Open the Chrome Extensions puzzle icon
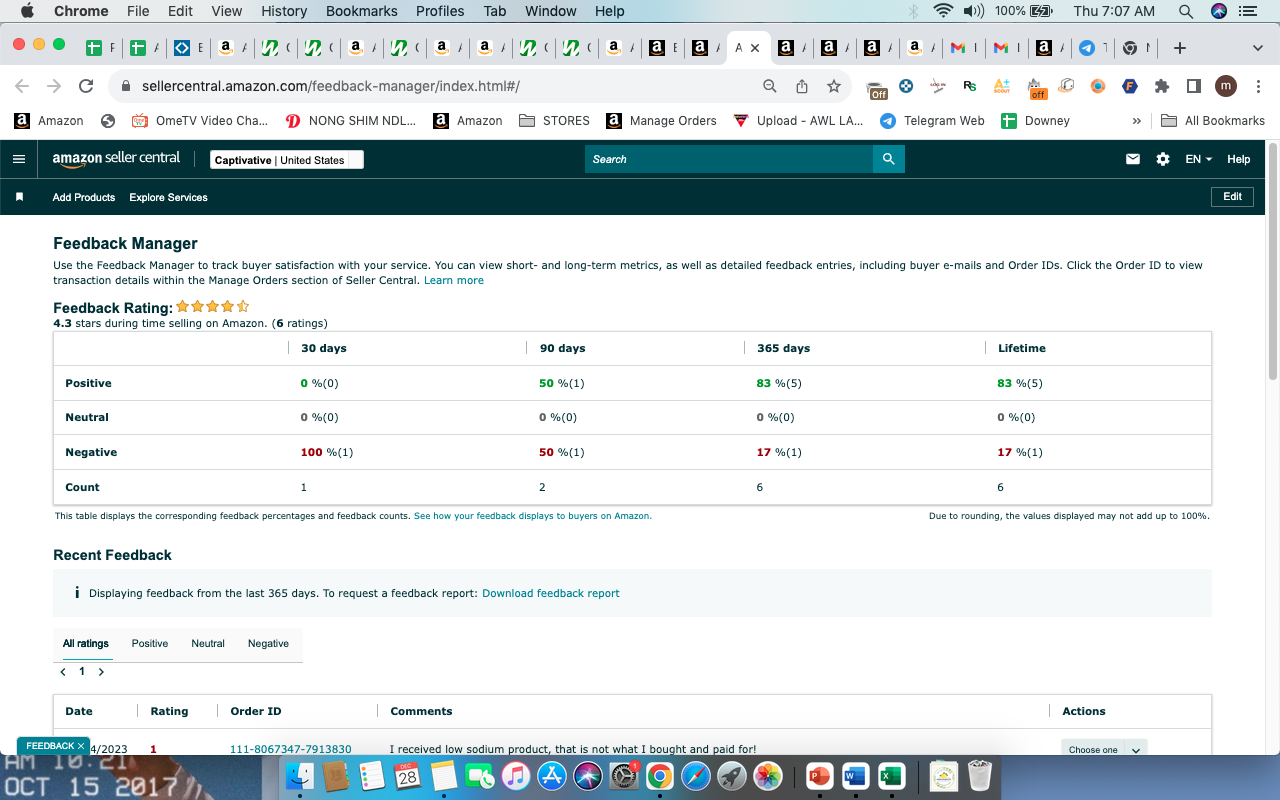 point(1161,86)
